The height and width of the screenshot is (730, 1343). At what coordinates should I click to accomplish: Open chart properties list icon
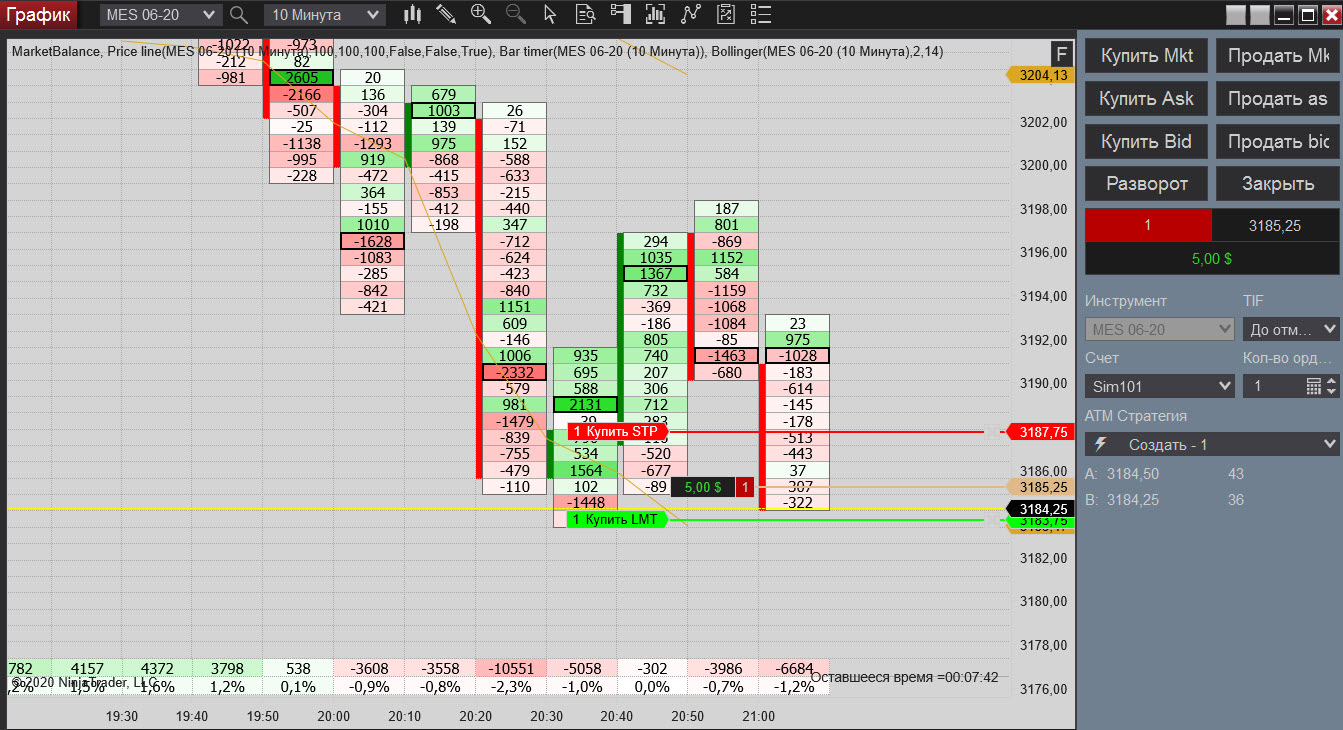coord(762,15)
